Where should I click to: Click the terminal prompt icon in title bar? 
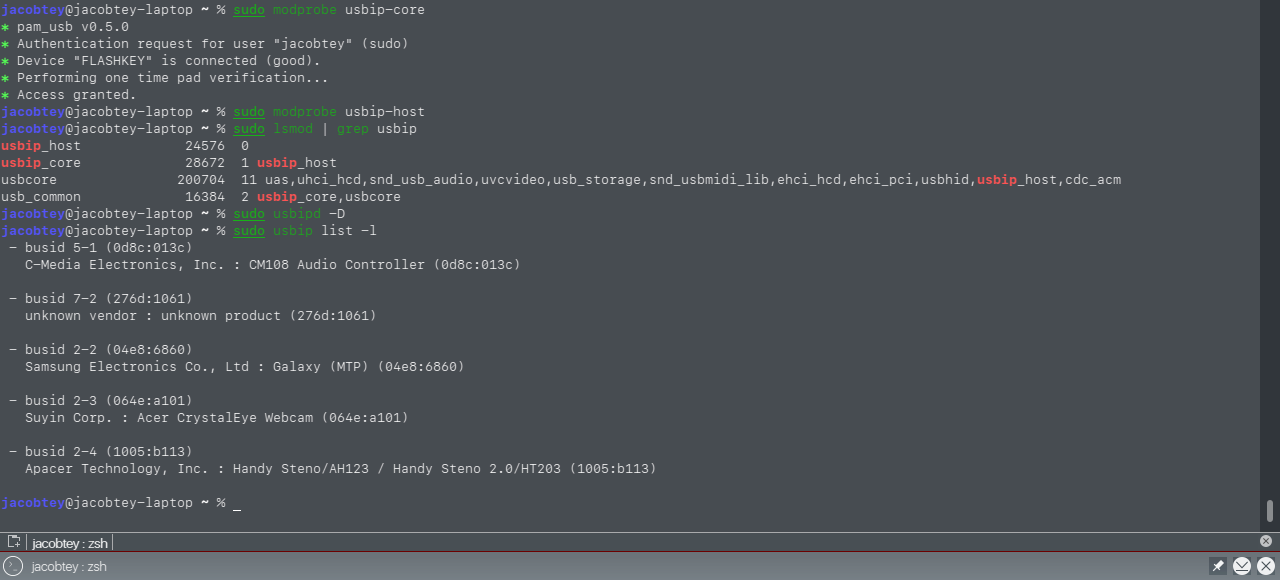click(13, 566)
